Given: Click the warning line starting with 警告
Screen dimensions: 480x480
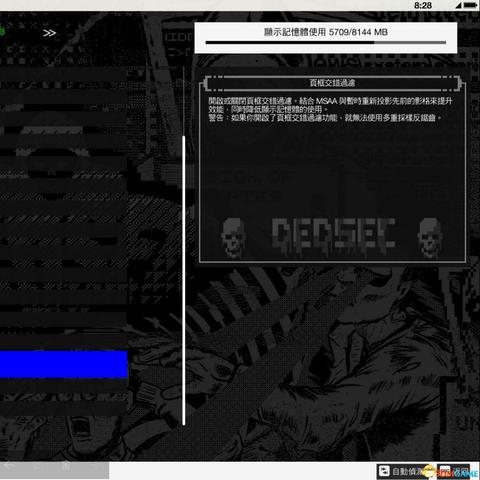Looking at the screenshot, I should [325, 118].
